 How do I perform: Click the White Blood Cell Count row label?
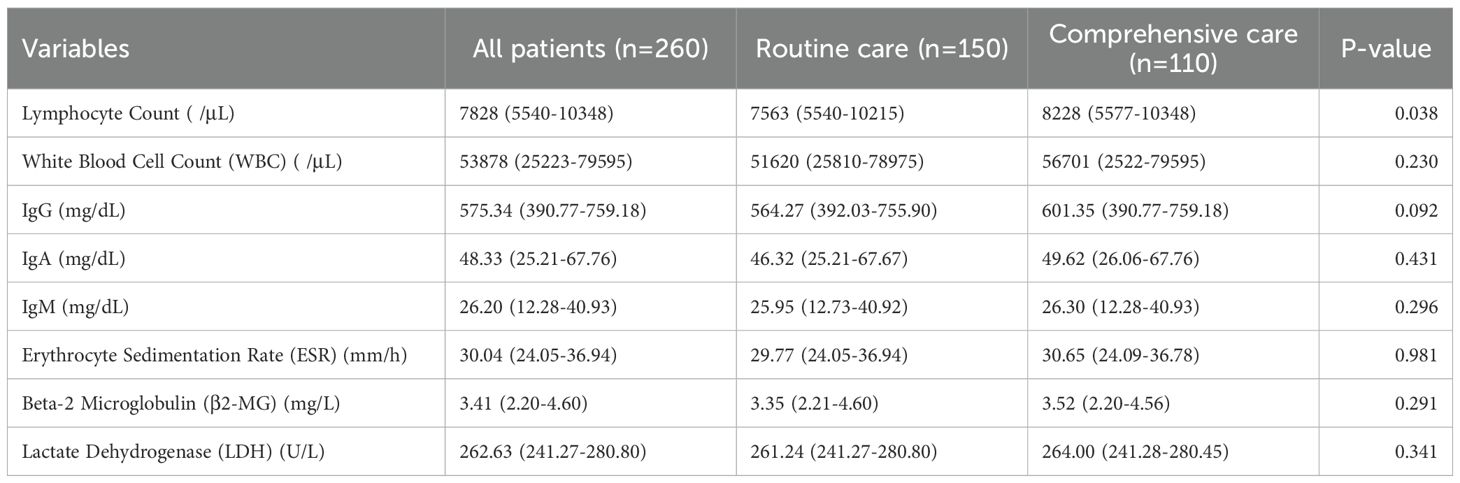[181, 162]
